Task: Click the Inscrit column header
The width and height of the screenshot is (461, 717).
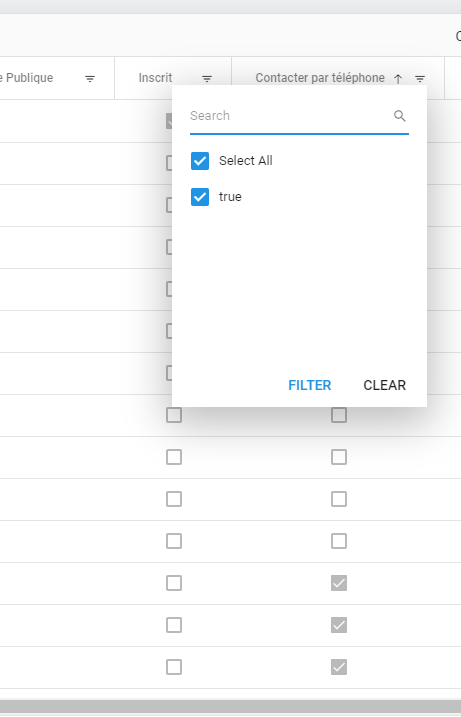Action: pyautogui.click(x=155, y=78)
